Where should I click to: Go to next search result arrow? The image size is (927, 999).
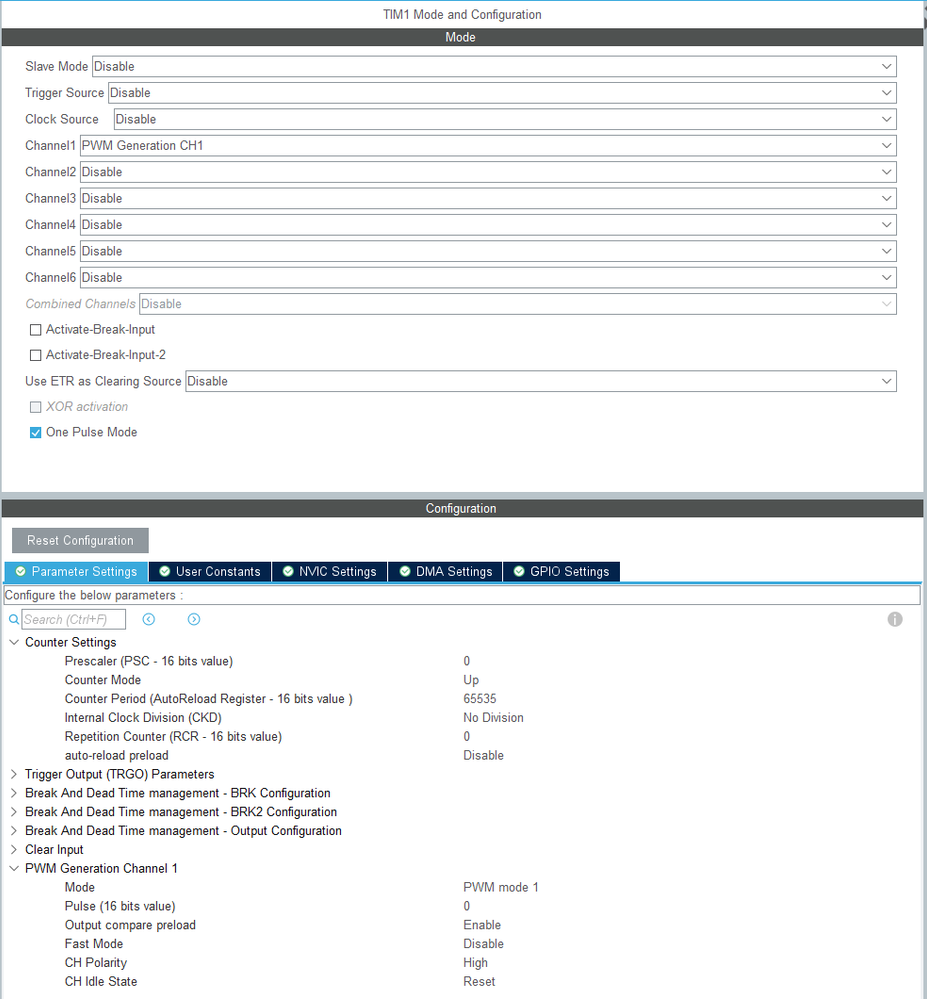[194, 619]
